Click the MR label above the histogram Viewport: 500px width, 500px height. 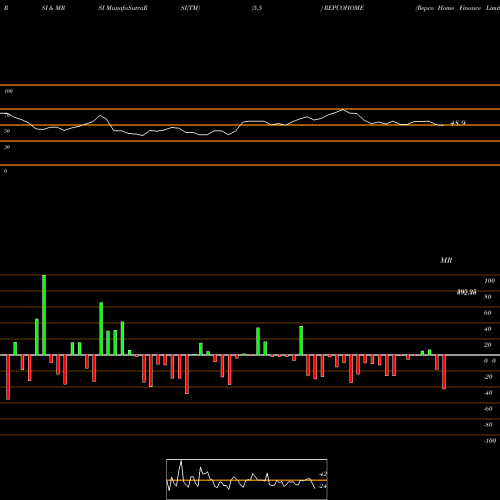pos(446,260)
